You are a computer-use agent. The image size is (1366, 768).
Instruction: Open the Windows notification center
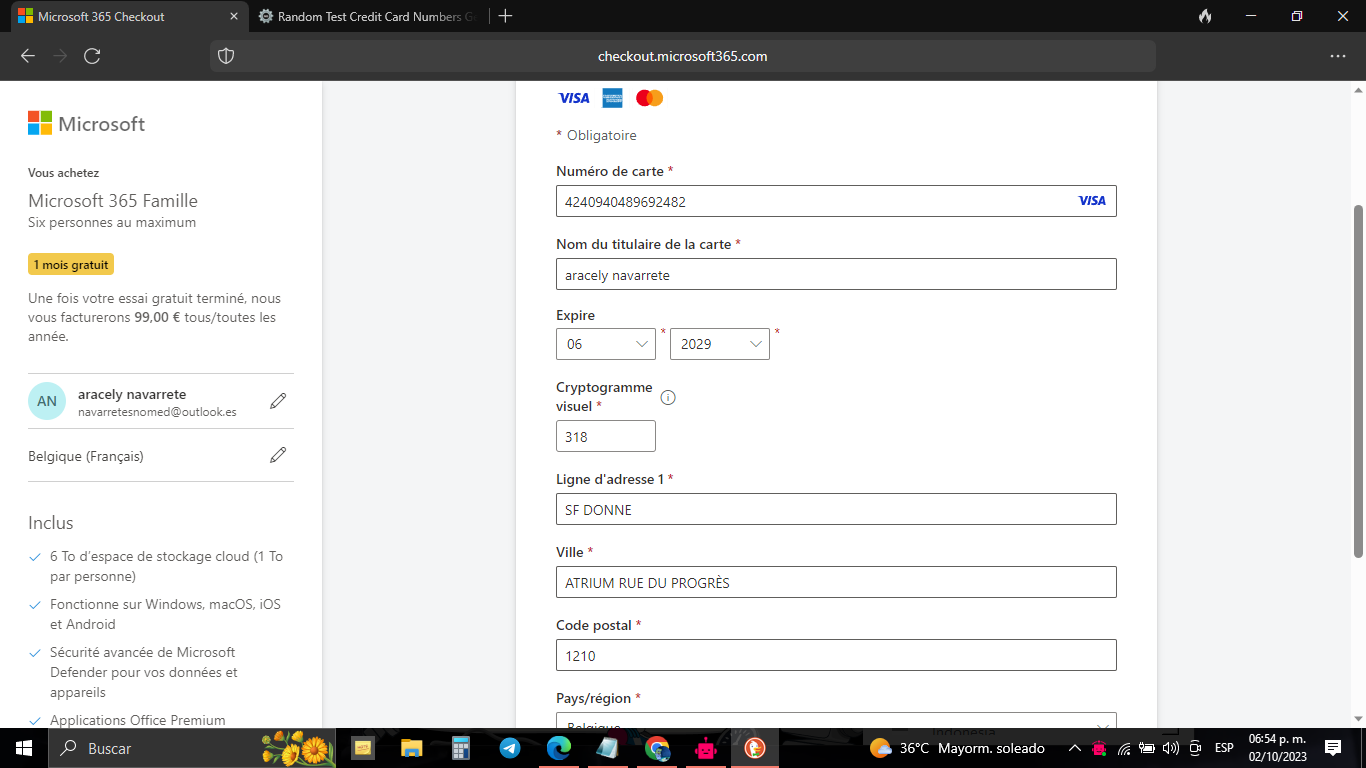[x=1333, y=748]
